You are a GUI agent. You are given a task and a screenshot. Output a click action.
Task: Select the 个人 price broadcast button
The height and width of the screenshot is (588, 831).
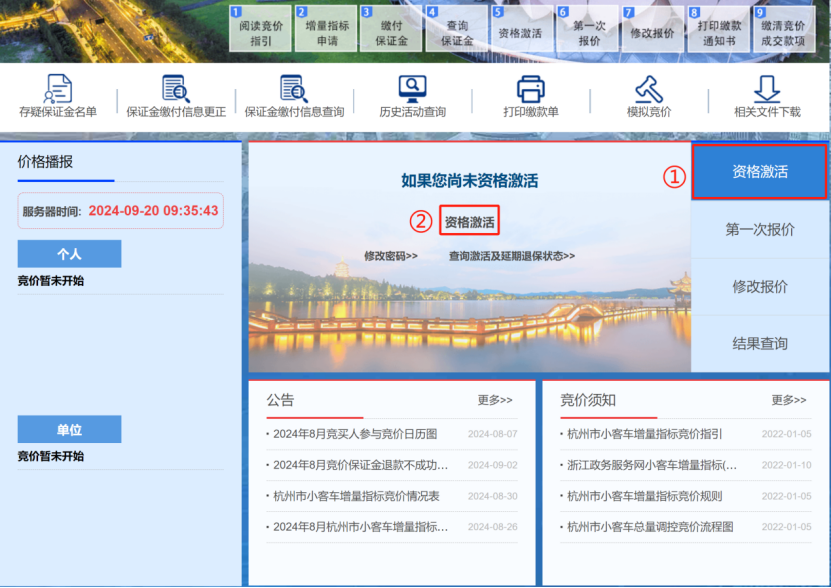coord(69,254)
